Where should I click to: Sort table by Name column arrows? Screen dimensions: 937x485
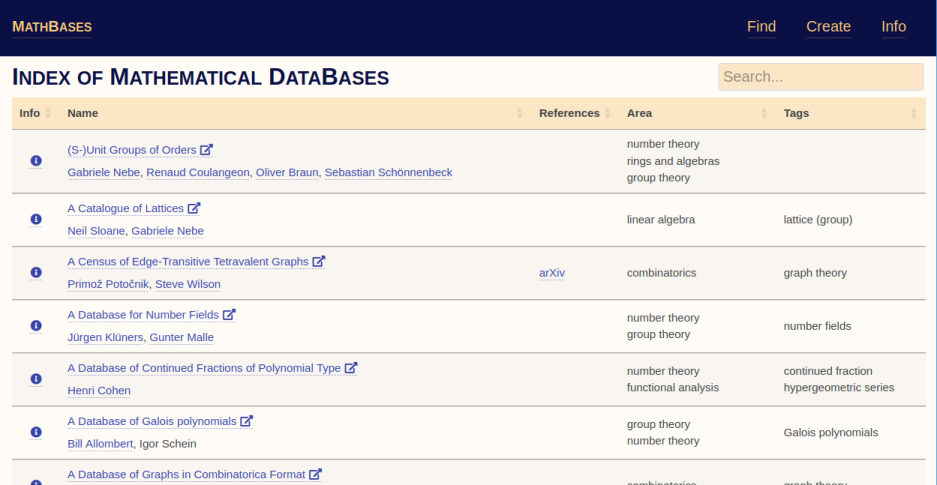(x=519, y=114)
